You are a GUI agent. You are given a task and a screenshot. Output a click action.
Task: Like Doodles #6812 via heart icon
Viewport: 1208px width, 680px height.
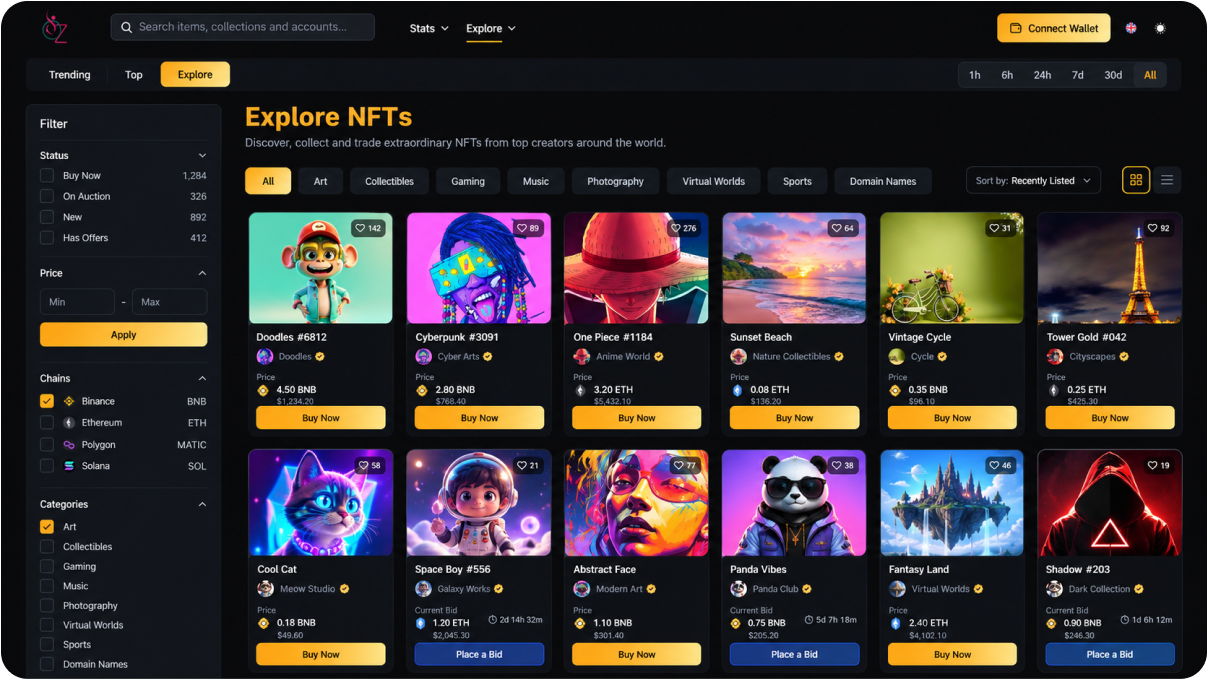coord(360,228)
